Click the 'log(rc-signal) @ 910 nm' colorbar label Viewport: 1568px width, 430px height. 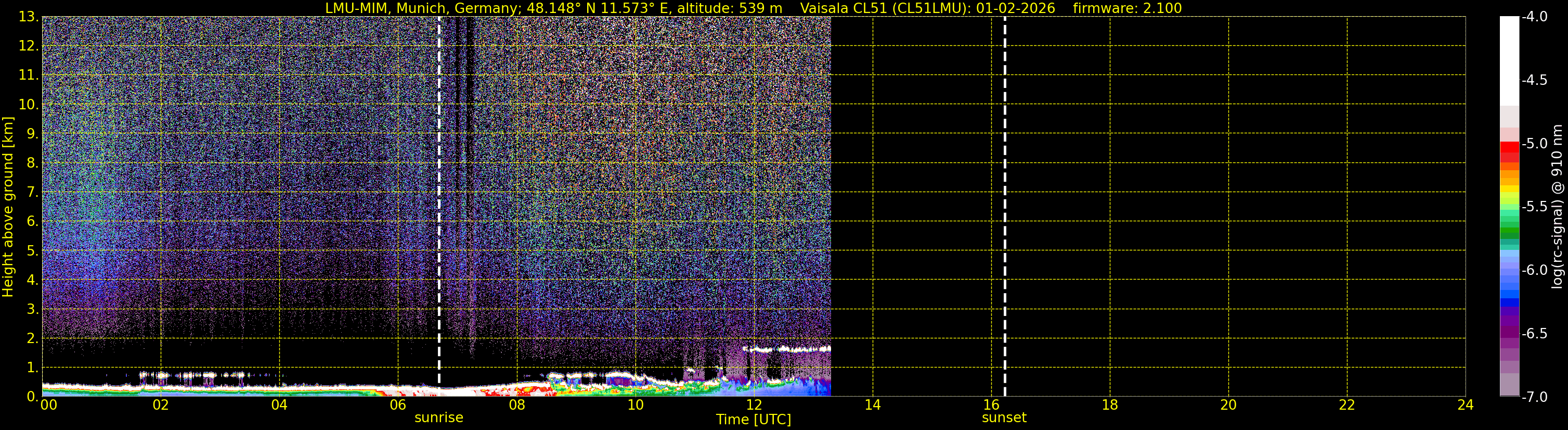(1558, 207)
